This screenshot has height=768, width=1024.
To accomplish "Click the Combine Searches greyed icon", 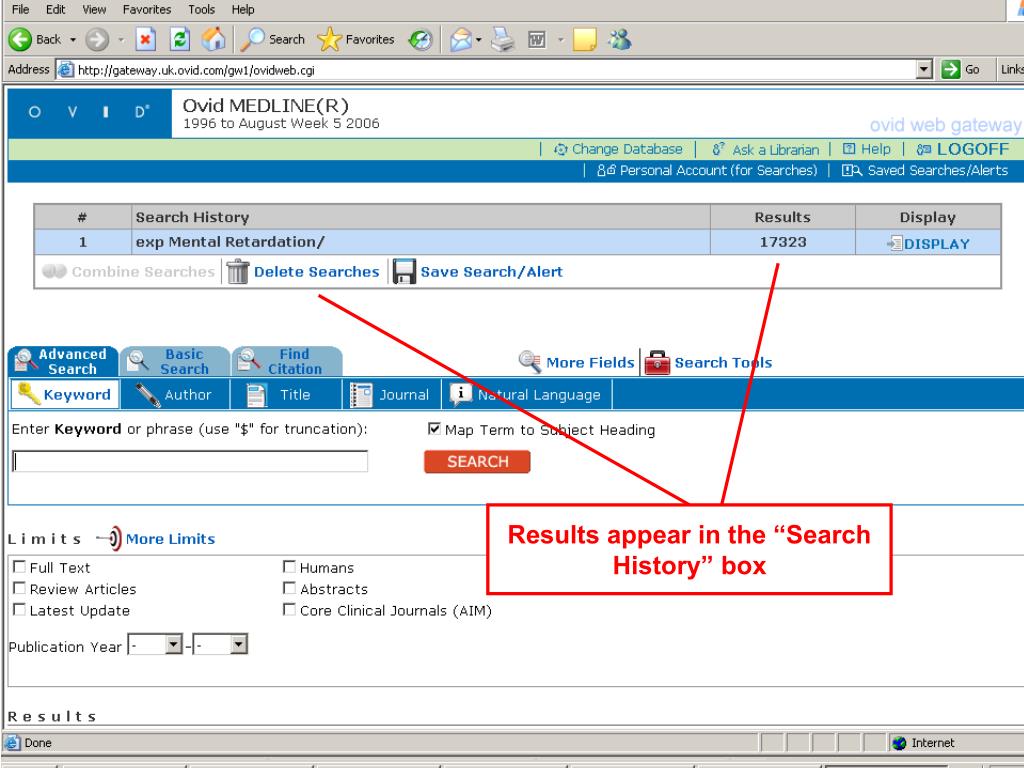I will click(54, 271).
